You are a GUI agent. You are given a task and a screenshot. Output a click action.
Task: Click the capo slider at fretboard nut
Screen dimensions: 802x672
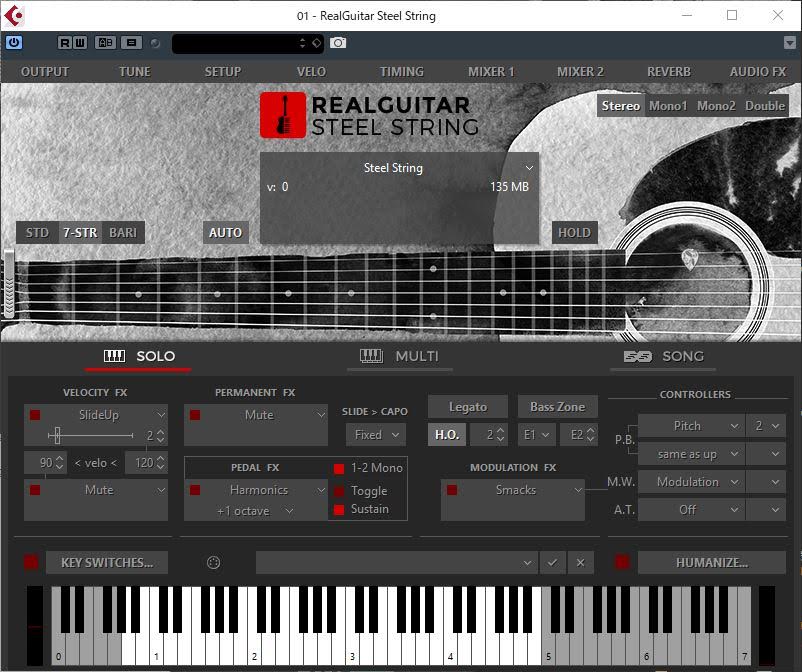(x=9, y=284)
